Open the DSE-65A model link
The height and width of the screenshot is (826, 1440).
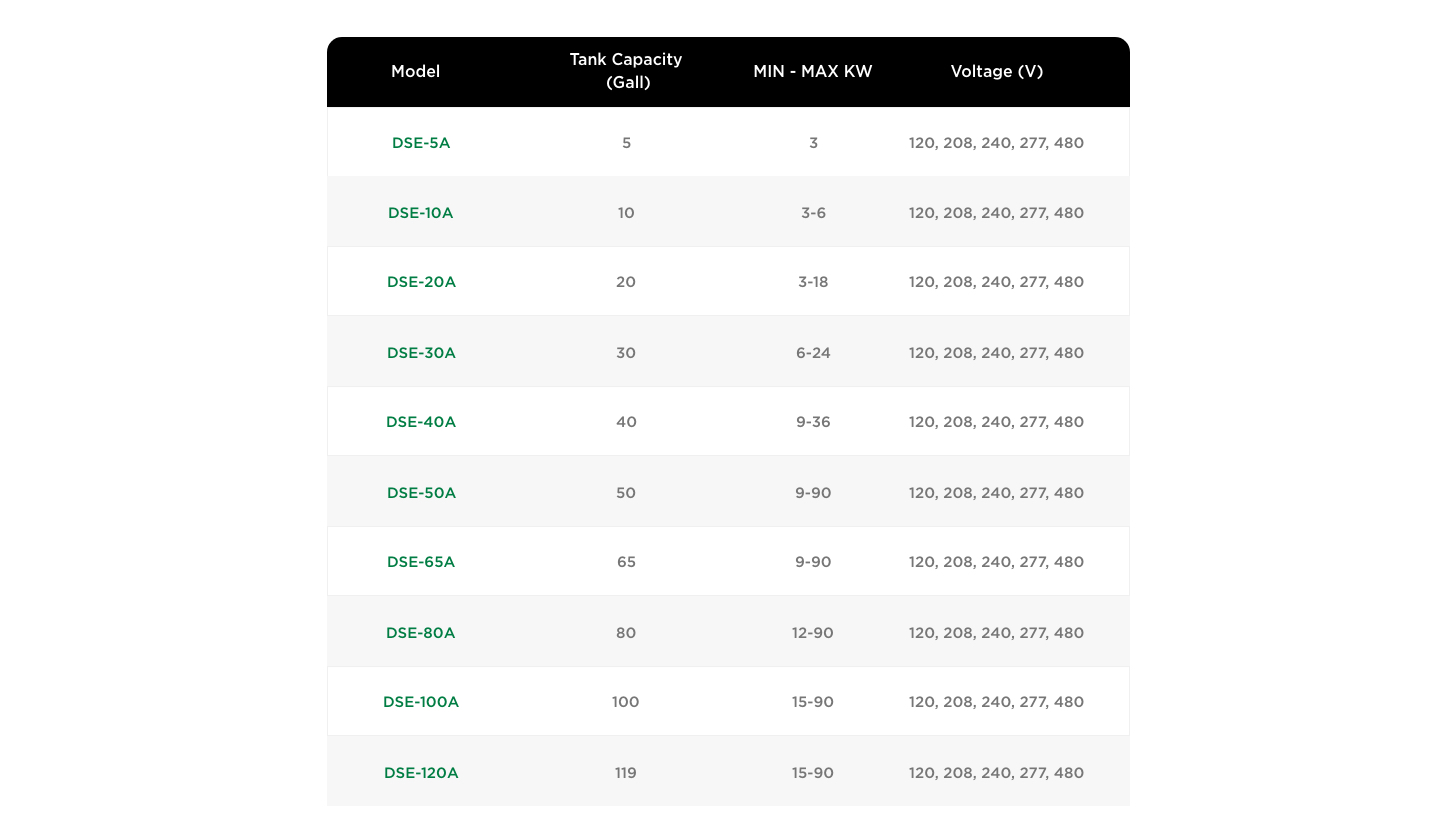pos(421,562)
